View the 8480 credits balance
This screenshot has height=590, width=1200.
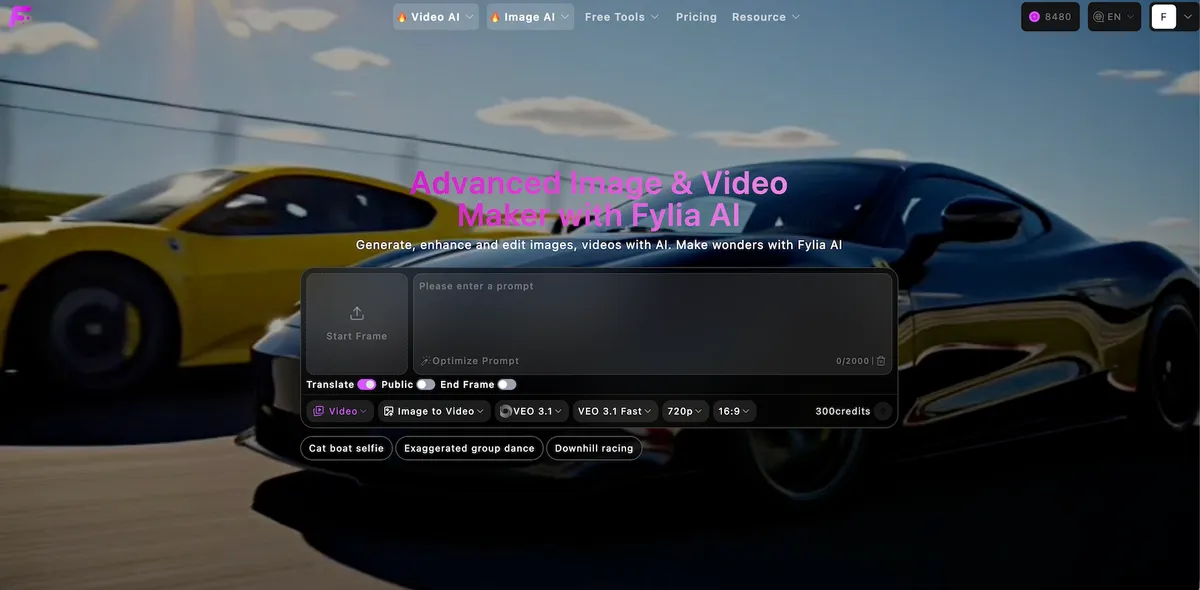click(x=1051, y=17)
